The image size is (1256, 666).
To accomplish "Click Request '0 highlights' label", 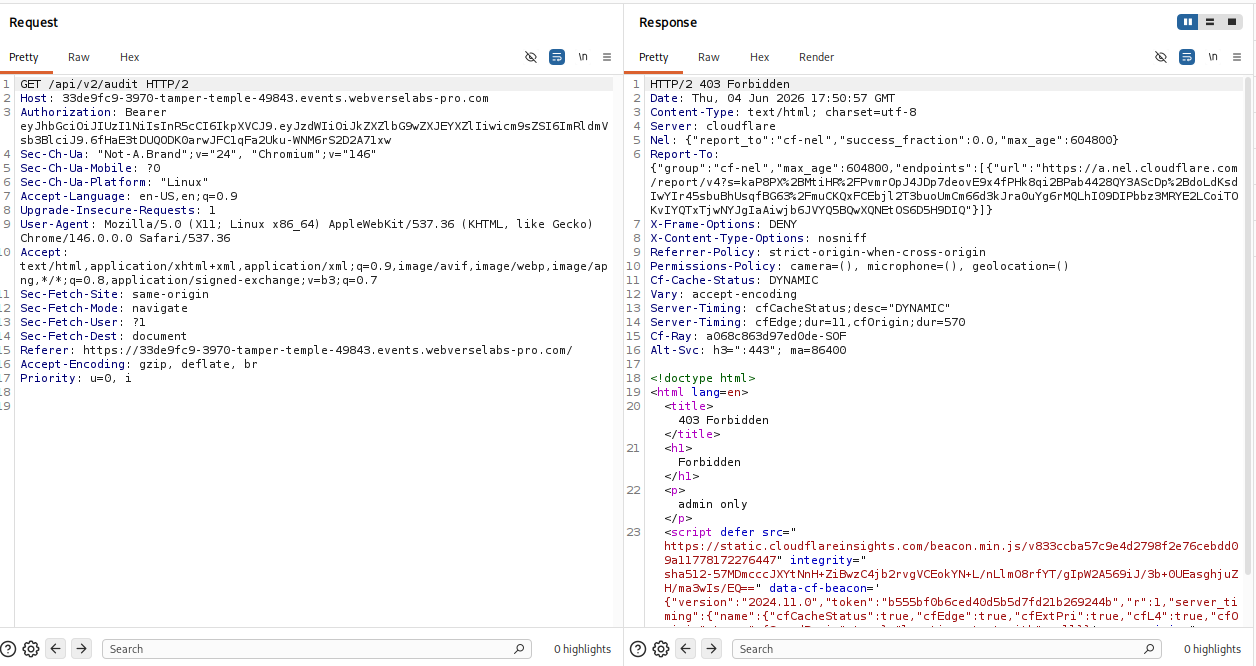I will [x=583, y=649].
